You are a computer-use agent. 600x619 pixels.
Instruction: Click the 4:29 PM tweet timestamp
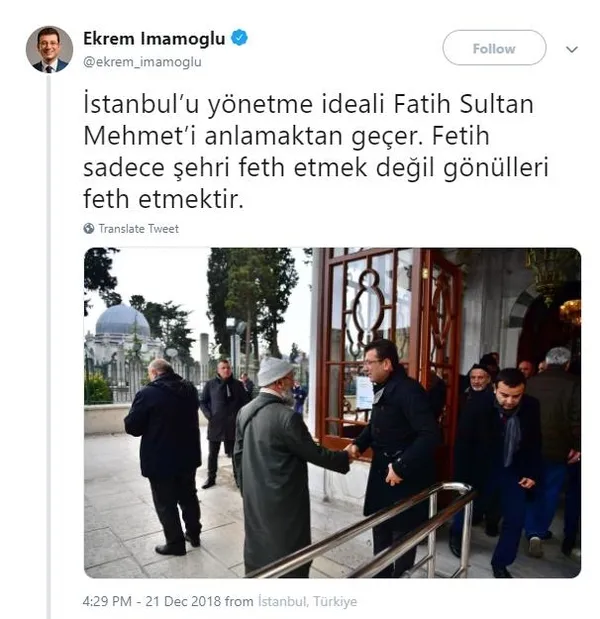[107, 601]
